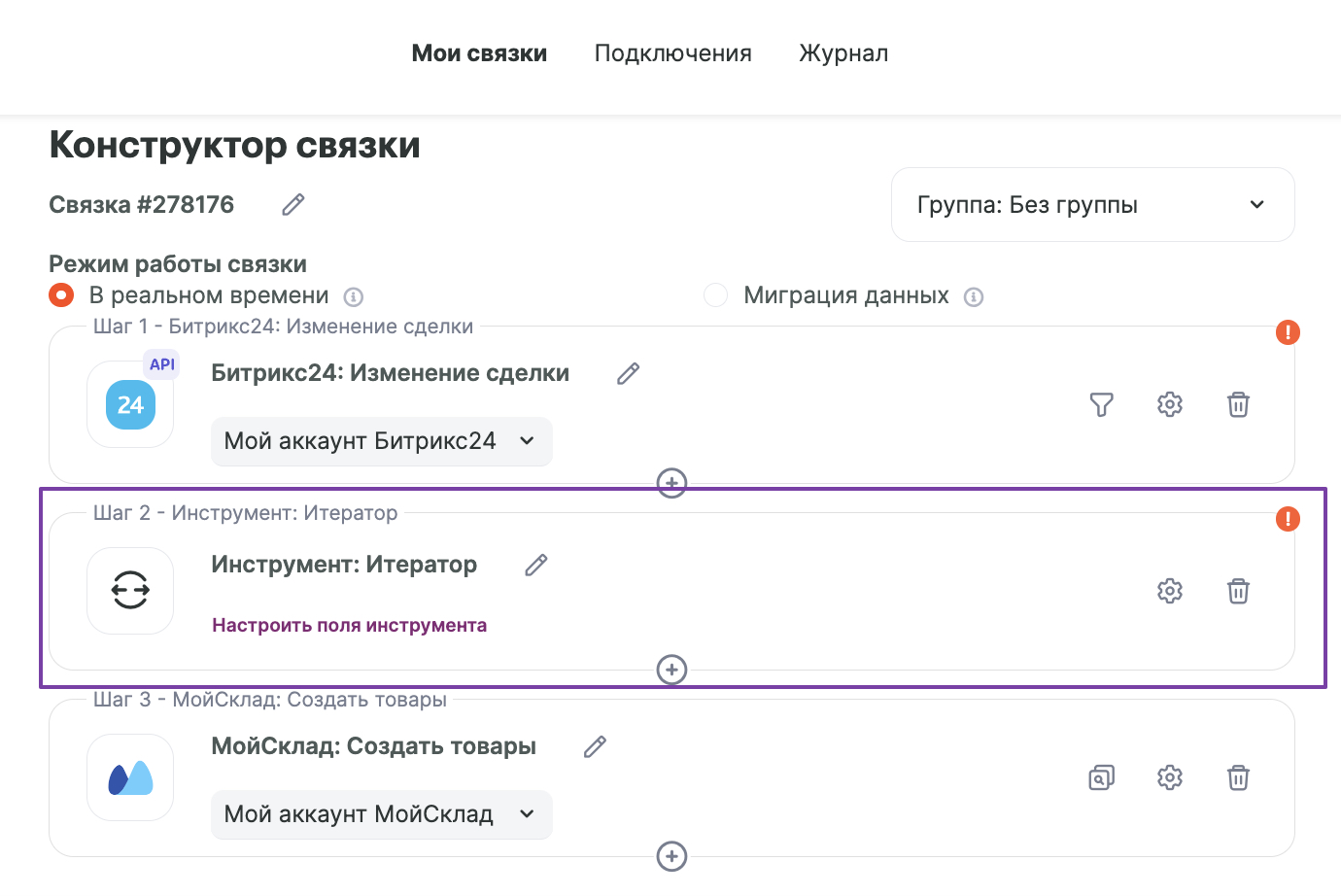Open duplicate search icon on МойСклад step

(1101, 777)
